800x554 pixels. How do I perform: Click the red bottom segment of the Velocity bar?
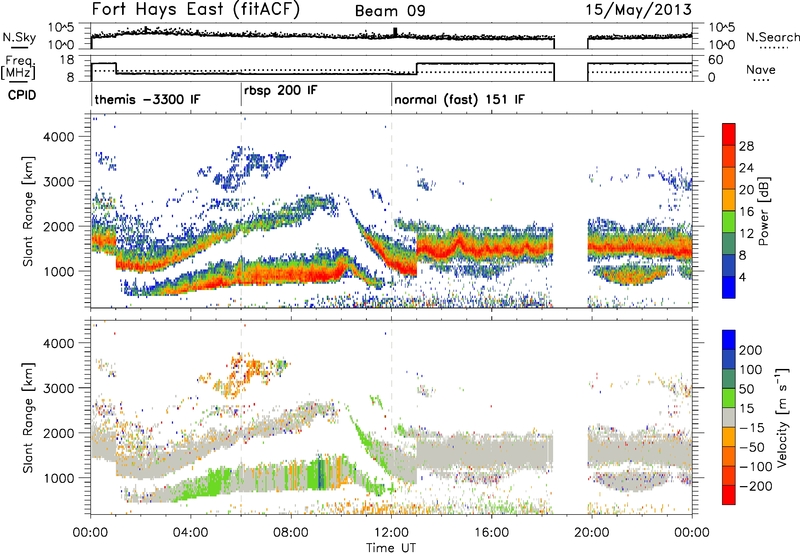(729, 495)
